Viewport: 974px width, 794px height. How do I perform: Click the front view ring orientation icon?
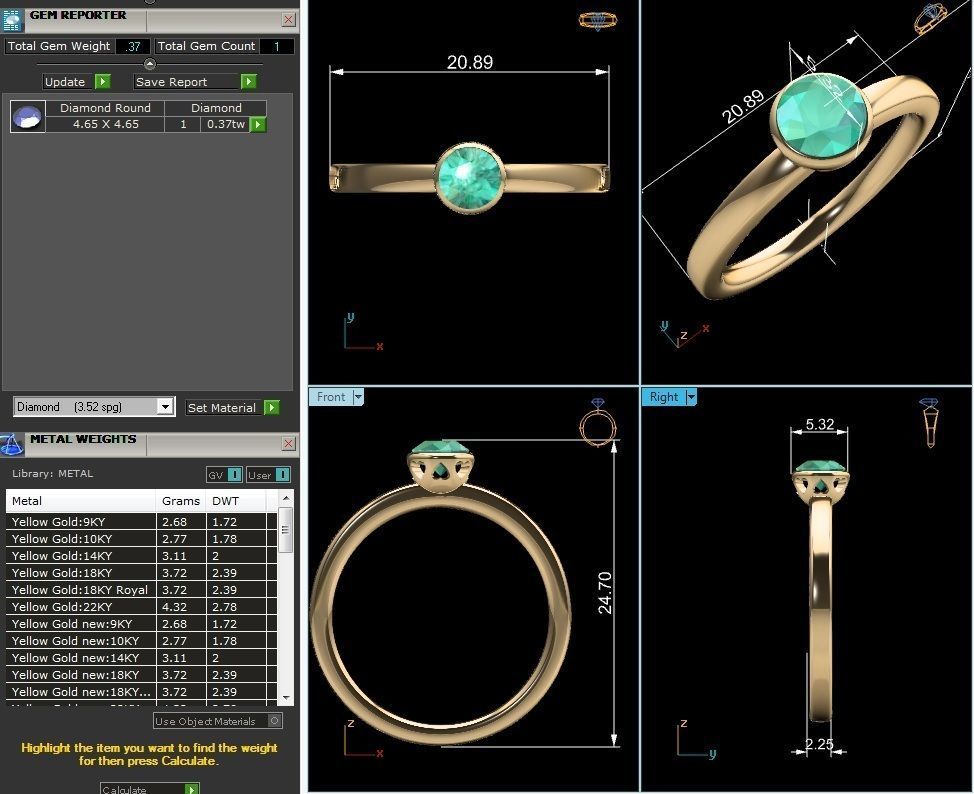click(598, 422)
